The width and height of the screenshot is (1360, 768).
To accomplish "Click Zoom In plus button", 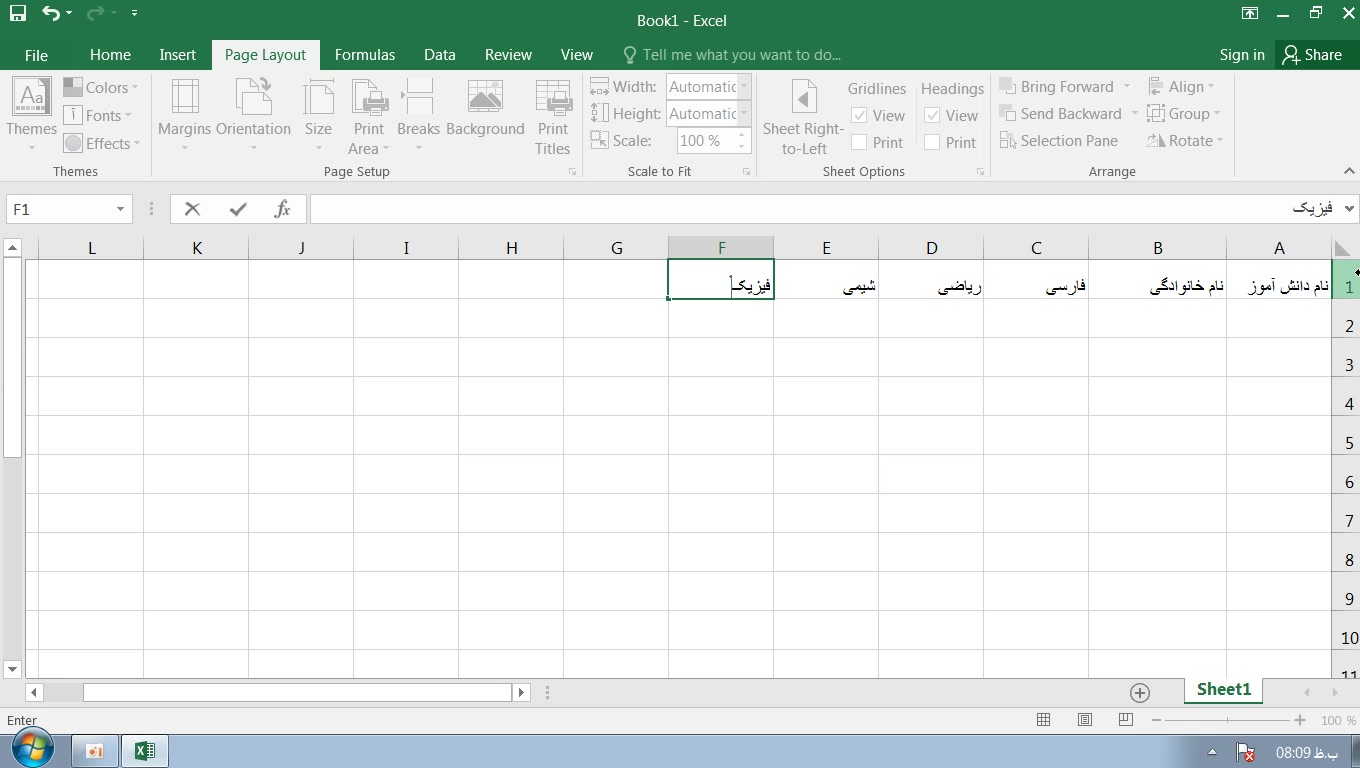I will (1300, 720).
